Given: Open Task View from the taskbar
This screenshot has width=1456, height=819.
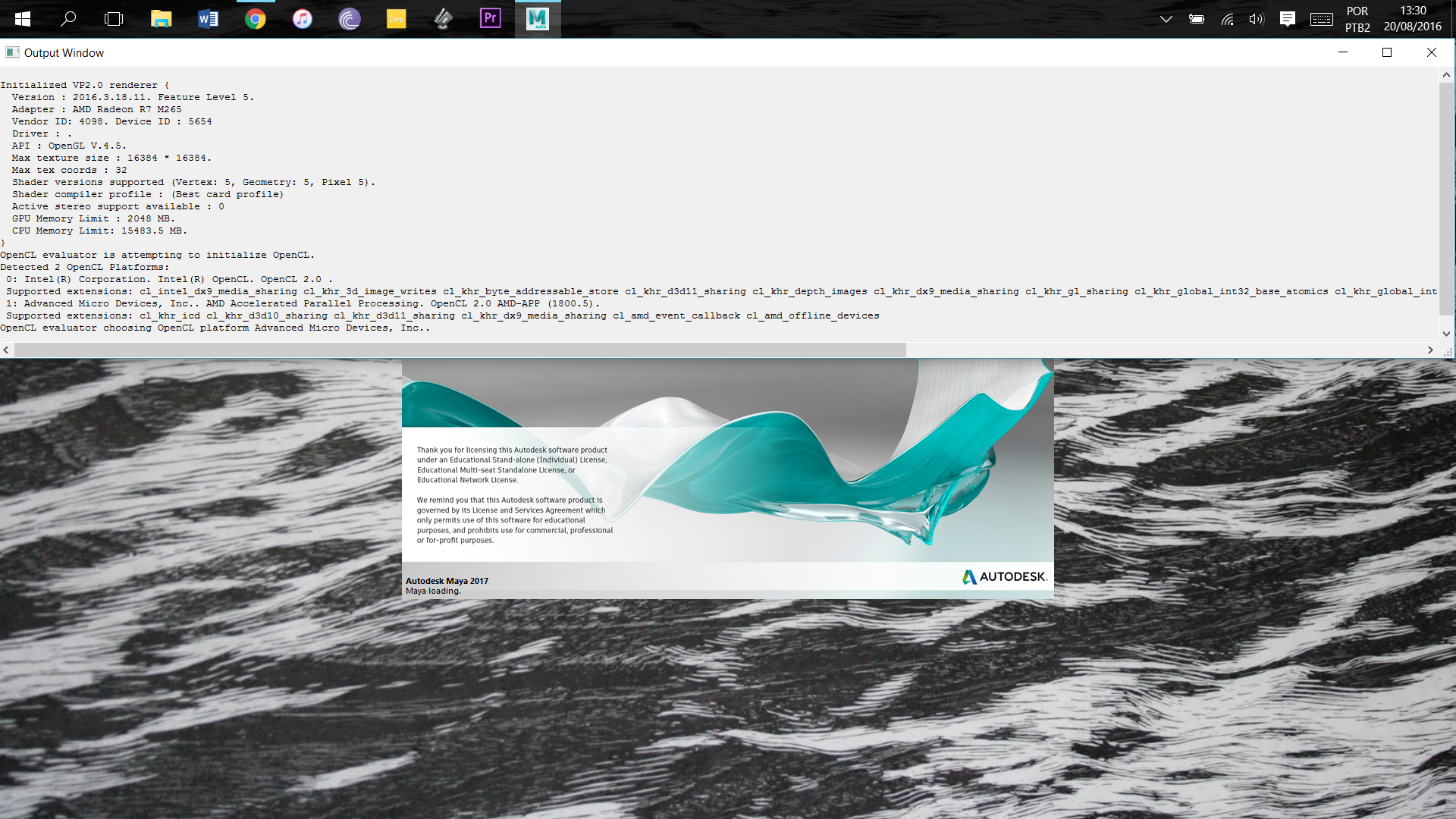Looking at the screenshot, I should (114, 18).
